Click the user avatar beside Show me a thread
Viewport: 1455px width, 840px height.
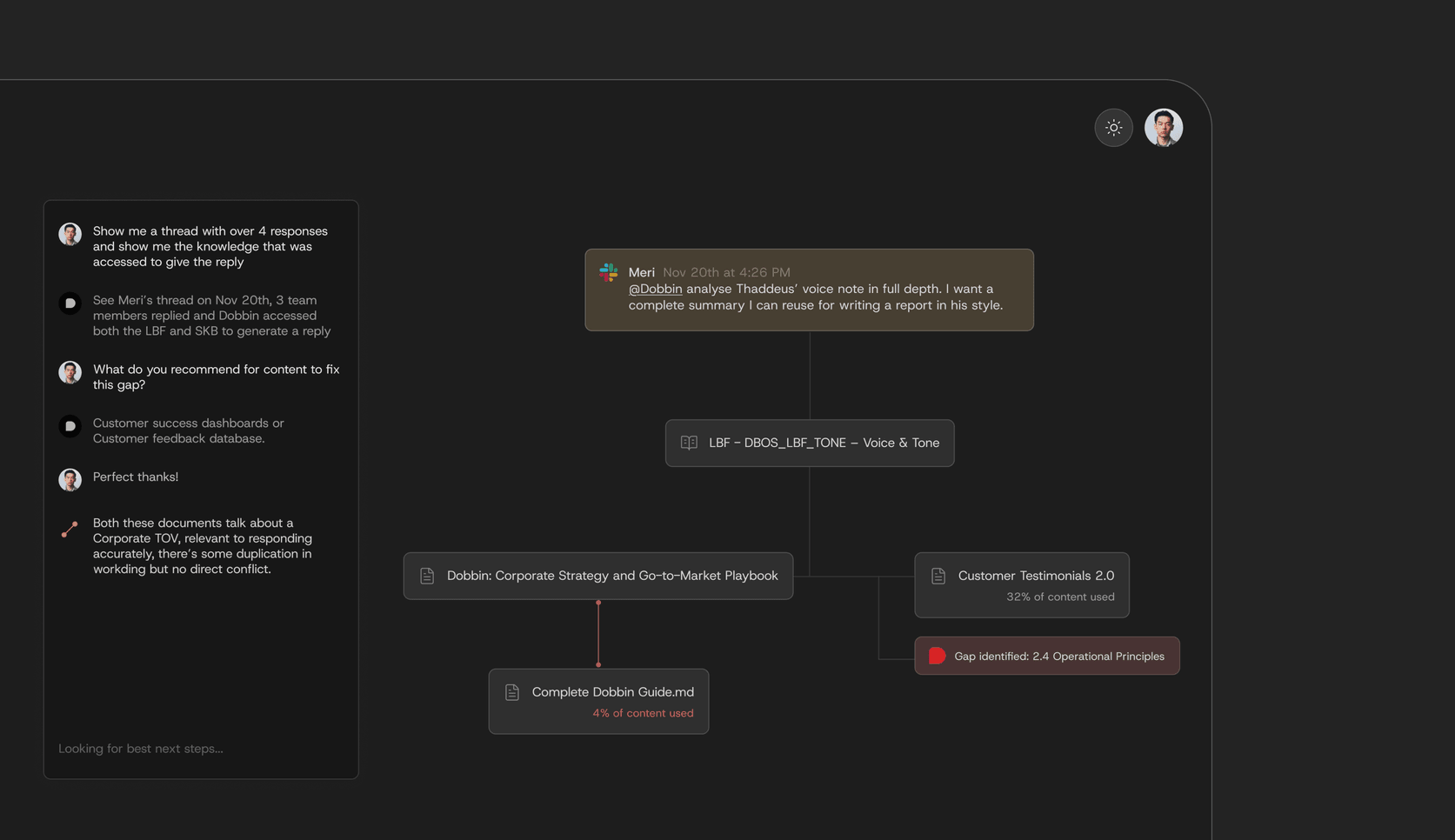click(x=70, y=234)
